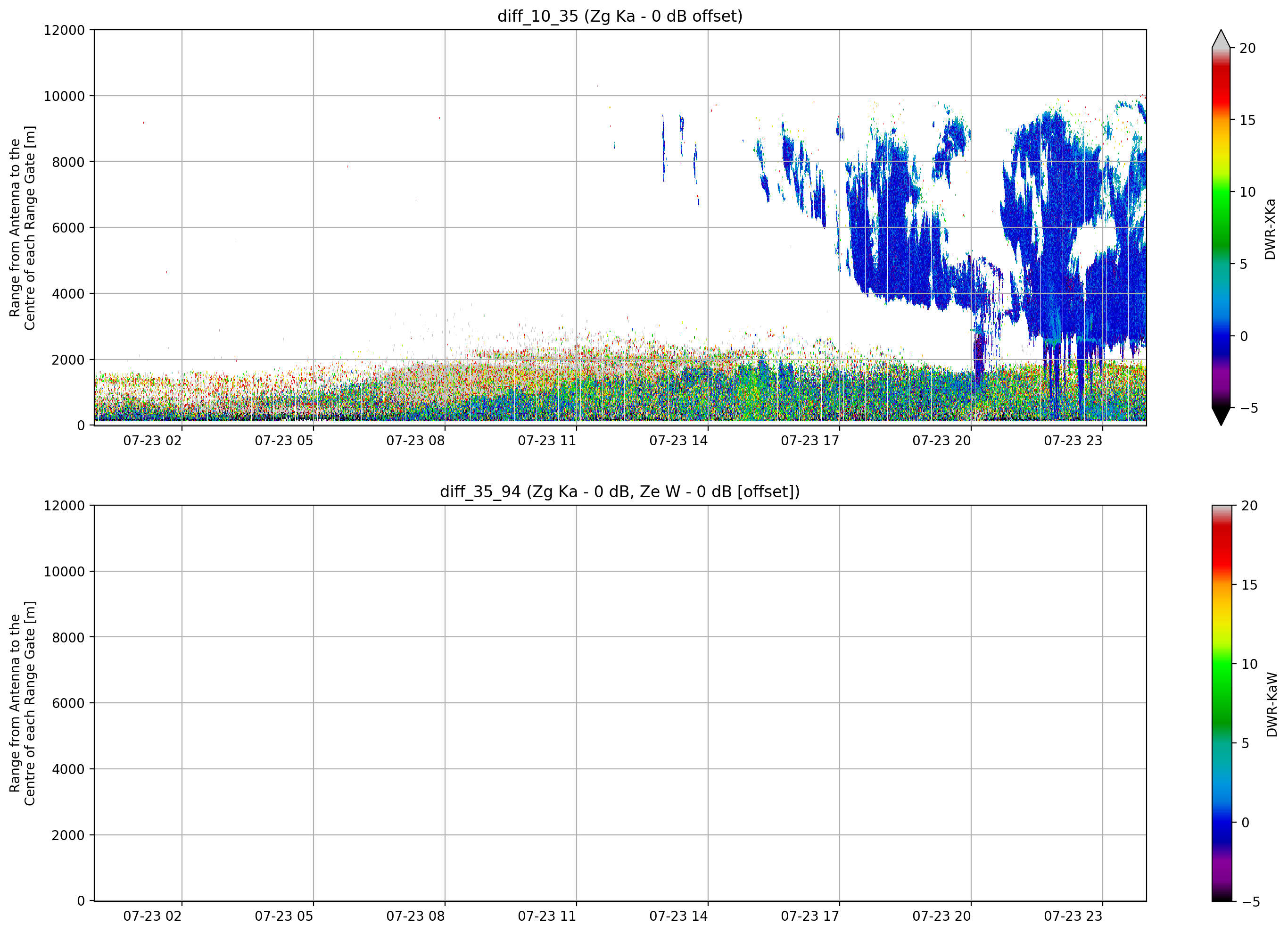The width and height of the screenshot is (1288, 933).
Task: Click the 6000 y-tick of the diff_35_94 plot
Action: coord(68,703)
